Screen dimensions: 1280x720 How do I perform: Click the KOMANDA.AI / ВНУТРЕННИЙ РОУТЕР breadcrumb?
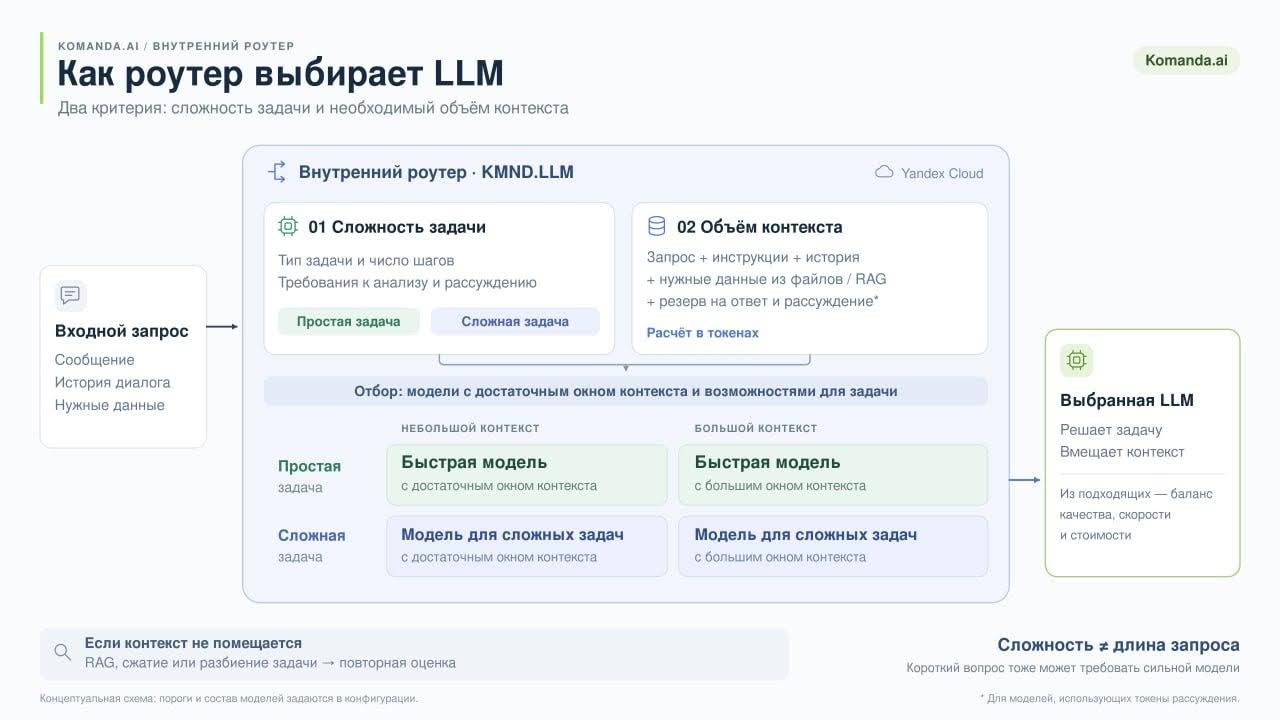tap(176, 46)
